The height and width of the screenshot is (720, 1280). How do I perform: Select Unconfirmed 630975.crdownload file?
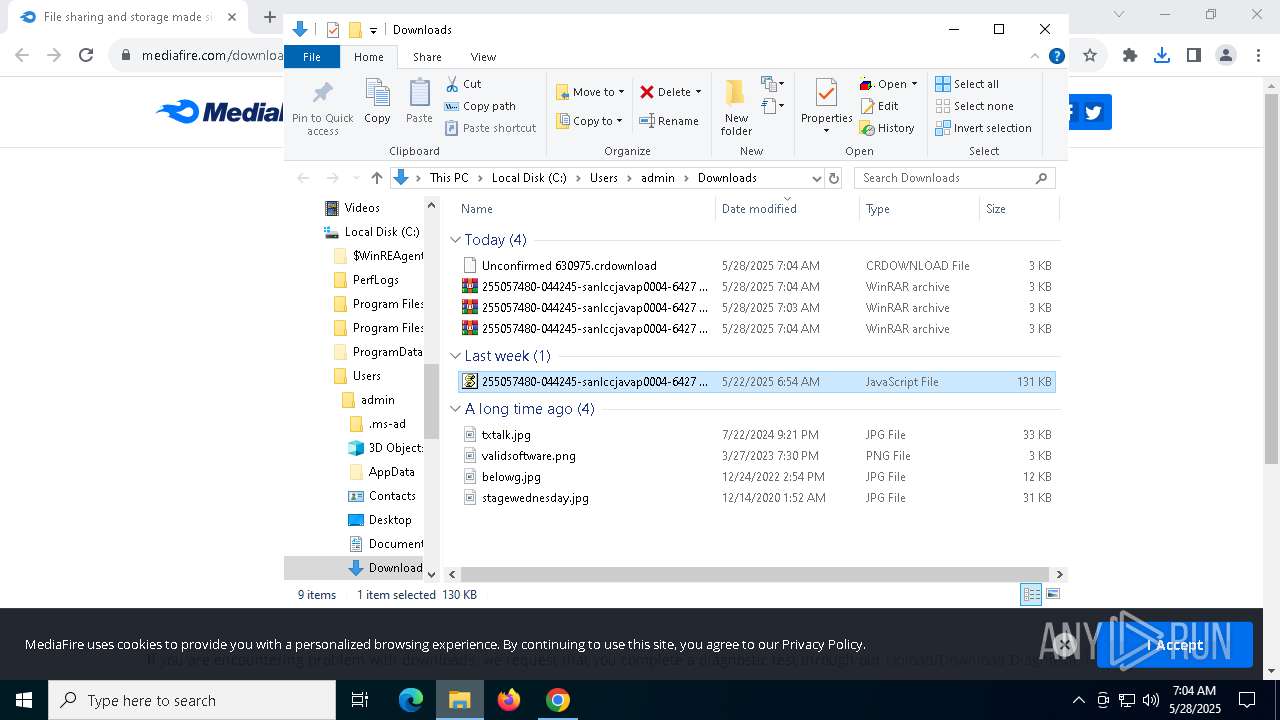(756, 266)
